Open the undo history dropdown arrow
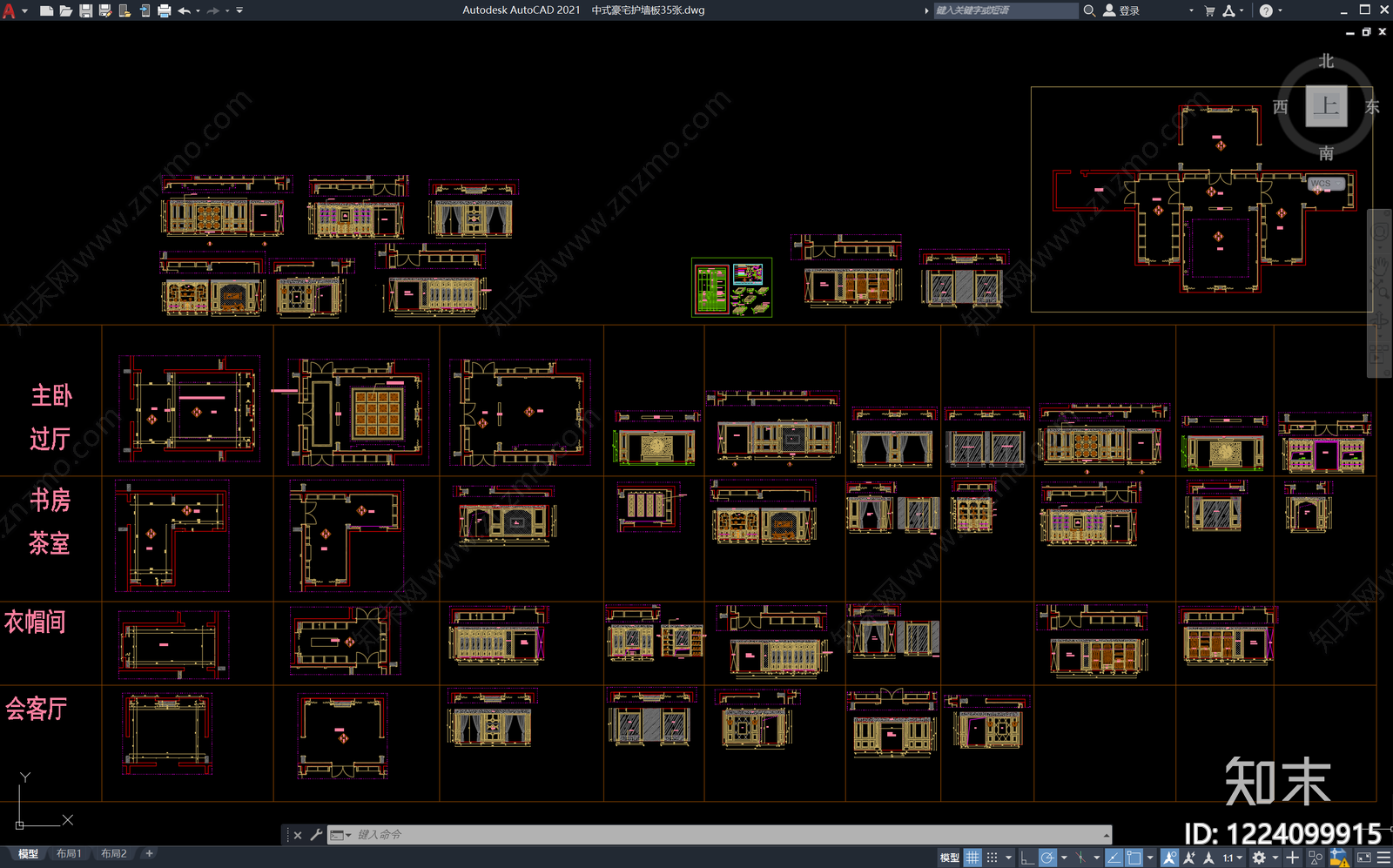Screen dimensions: 1393x868 click(198, 10)
